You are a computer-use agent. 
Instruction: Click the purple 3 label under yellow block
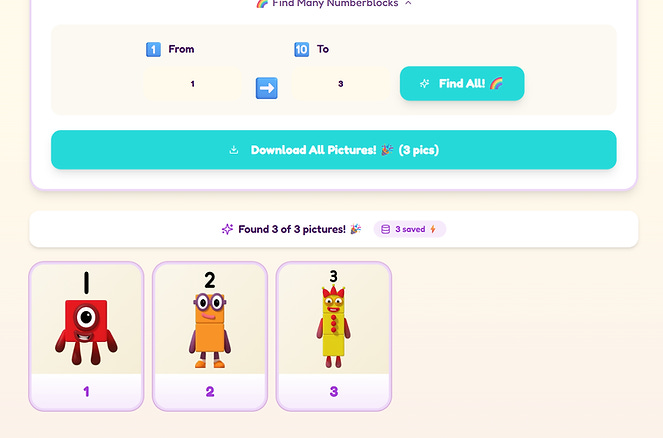click(334, 391)
